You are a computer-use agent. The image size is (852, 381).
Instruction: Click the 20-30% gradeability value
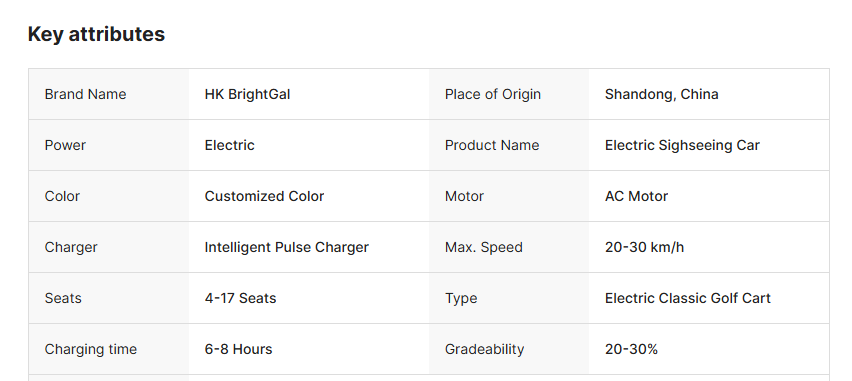click(631, 349)
